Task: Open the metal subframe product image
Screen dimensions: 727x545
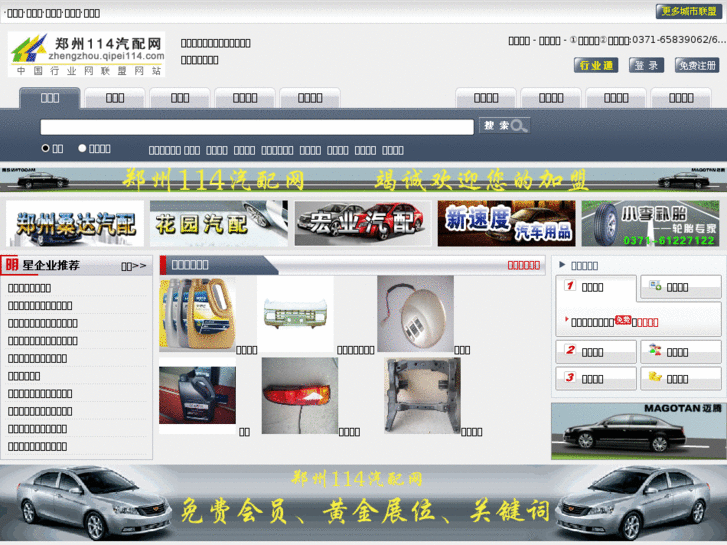Action: (x=422, y=395)
